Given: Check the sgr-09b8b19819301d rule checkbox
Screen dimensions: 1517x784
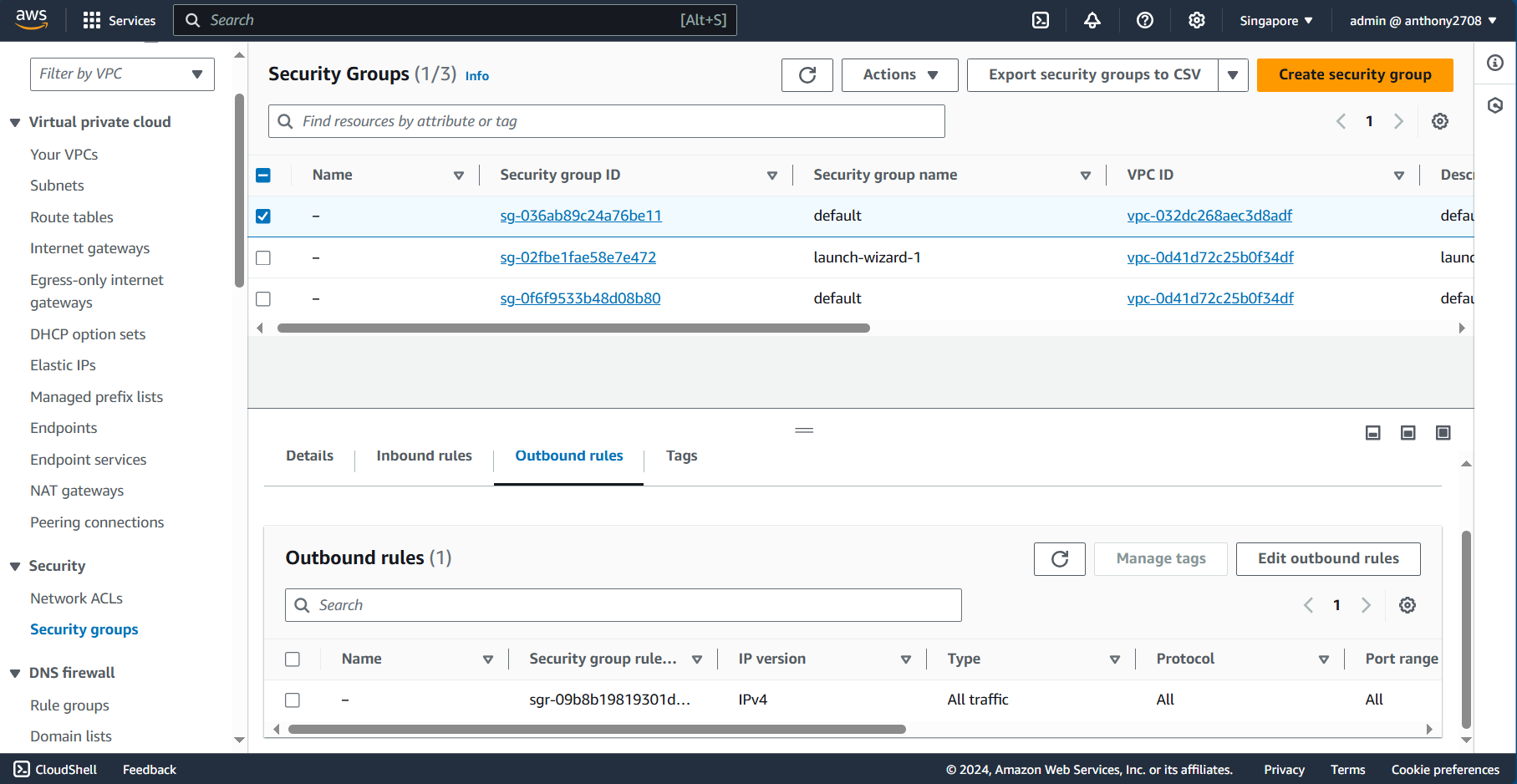Looking at the screenshot, I should tap(293, 700).
